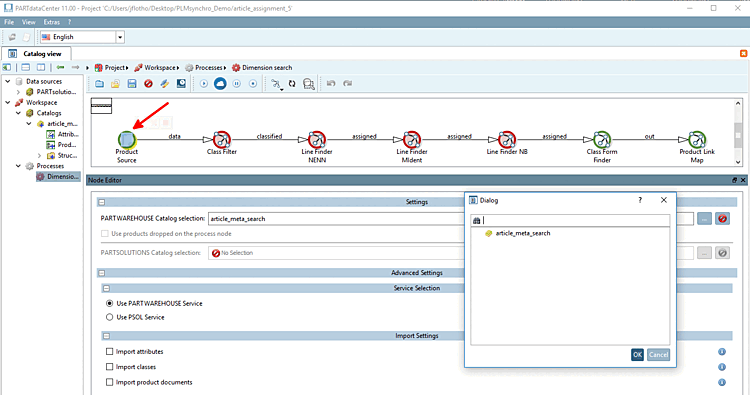Click the save icon in process toolbar
This screenshot has width=750, height=395.
pyautogui.click(x=132, y=84)
